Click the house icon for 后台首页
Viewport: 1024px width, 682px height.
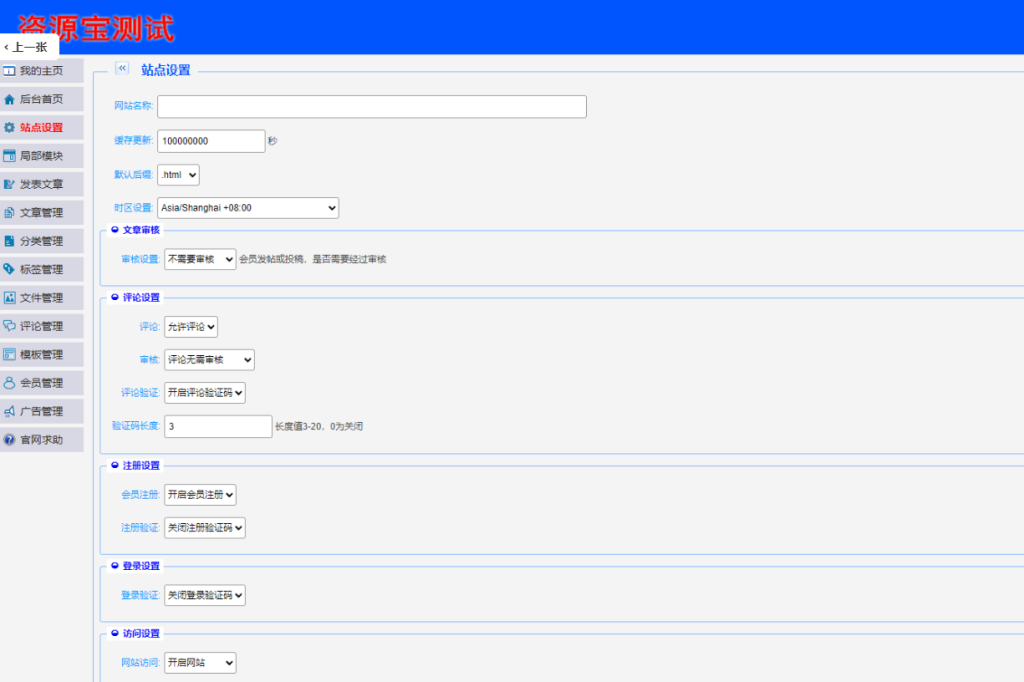click(x=10, y=100)
